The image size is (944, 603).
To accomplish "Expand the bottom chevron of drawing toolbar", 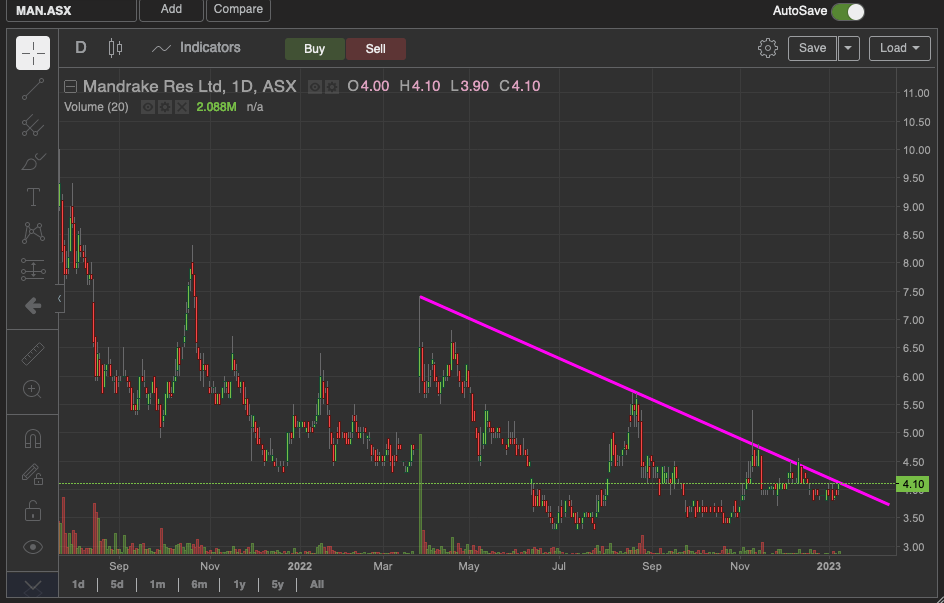I will (x=33, y=587).
